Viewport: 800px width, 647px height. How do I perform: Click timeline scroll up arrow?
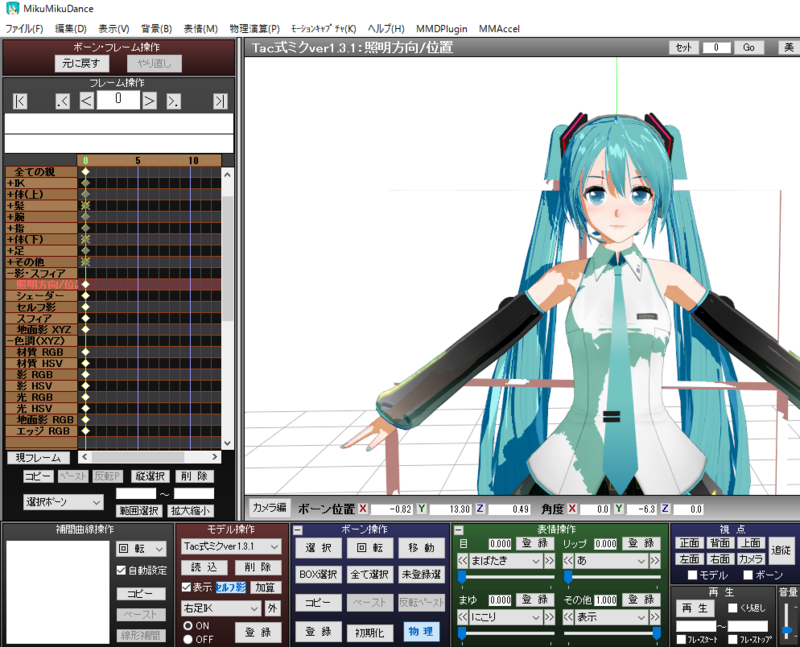click(x=228, y=175)
